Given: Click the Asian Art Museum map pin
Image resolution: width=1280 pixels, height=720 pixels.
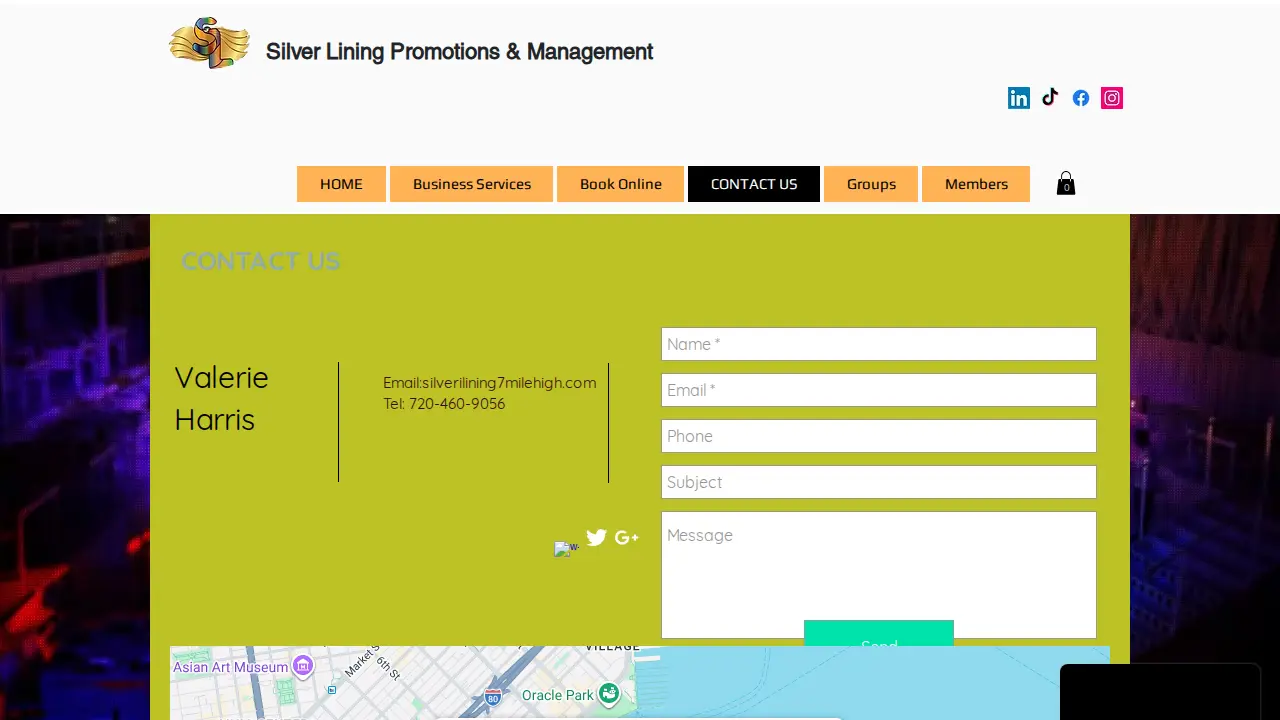Looking at the screenshot, I should [303, 666].
